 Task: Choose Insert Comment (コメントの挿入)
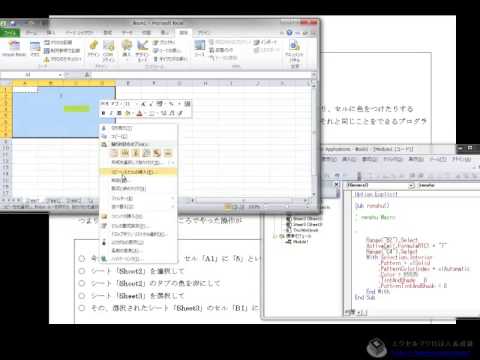pos(138,216)
